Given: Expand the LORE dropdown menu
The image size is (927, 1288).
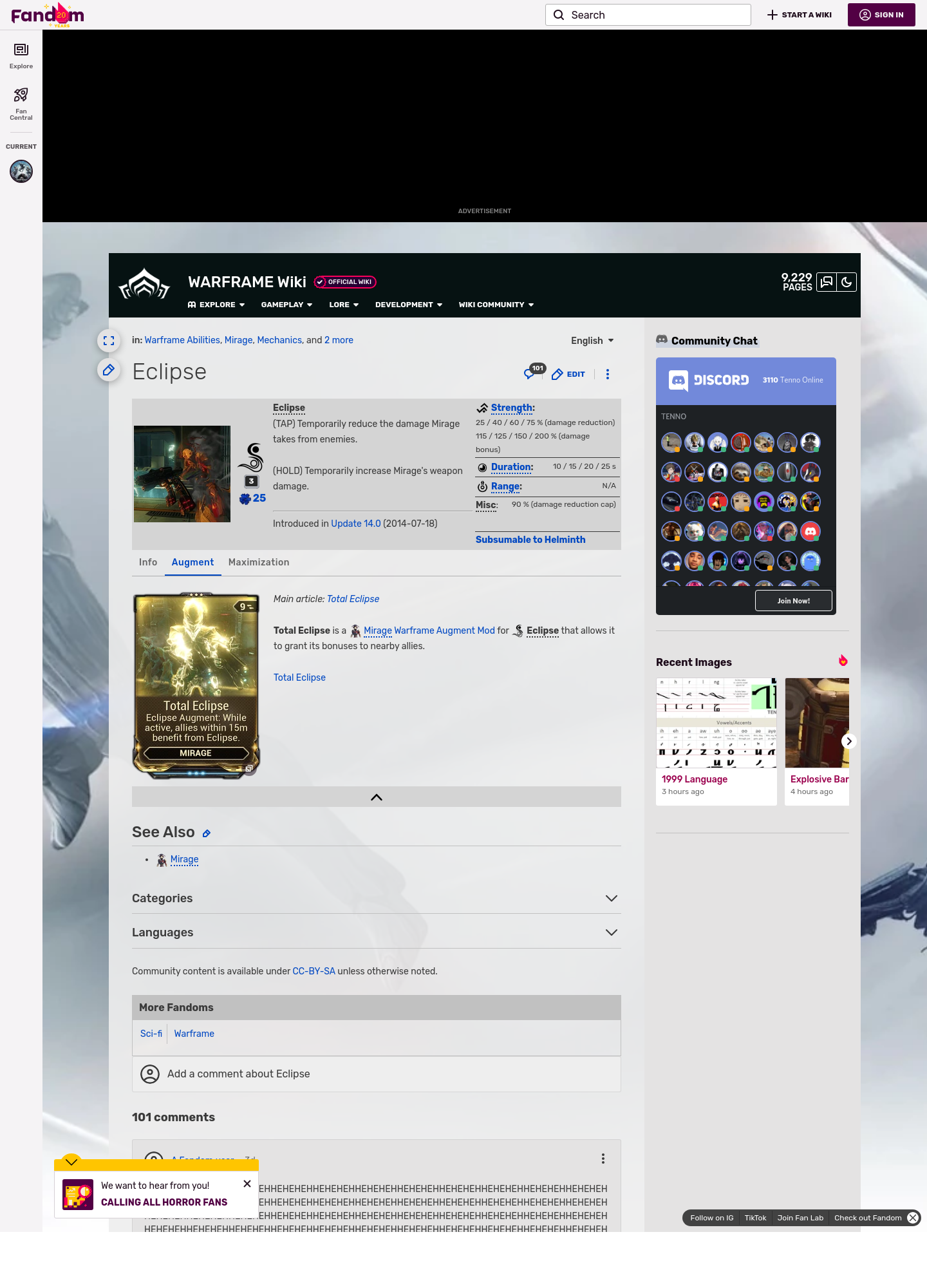Looking at the screenshot, I should click(344, 305).
